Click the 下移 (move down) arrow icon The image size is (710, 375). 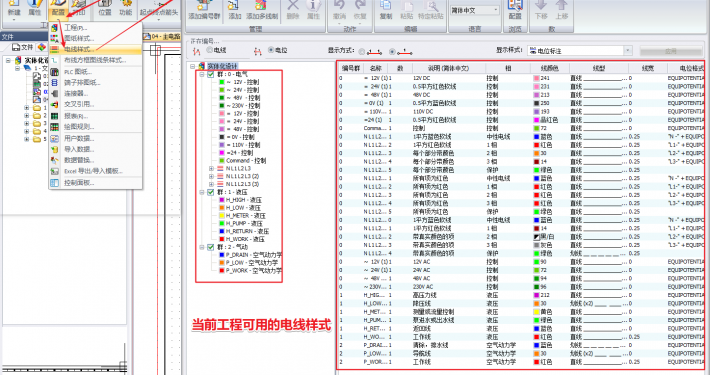[x=541, y=5]
